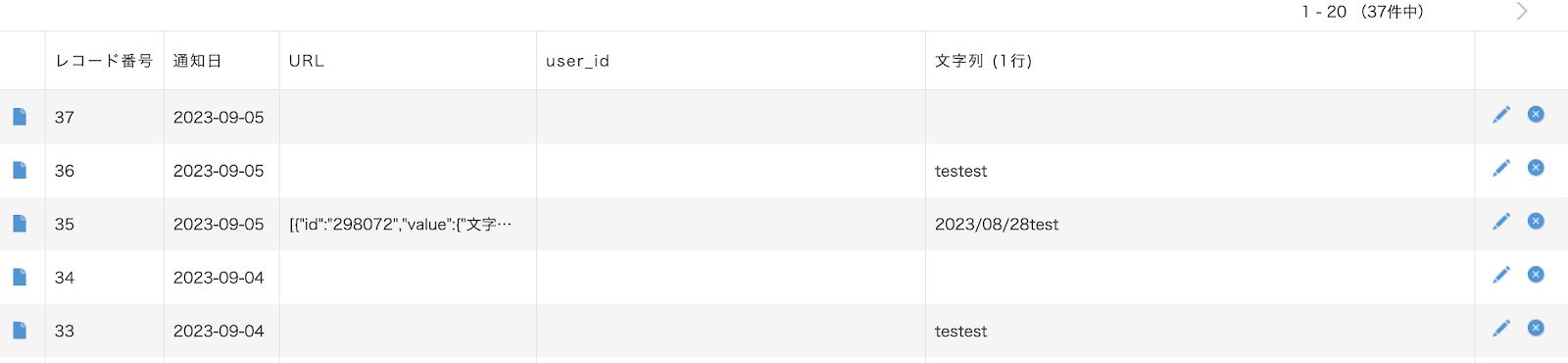Open record 36 details via document icon
This screenshot has width=1568, height=363.
coord(20,171)
